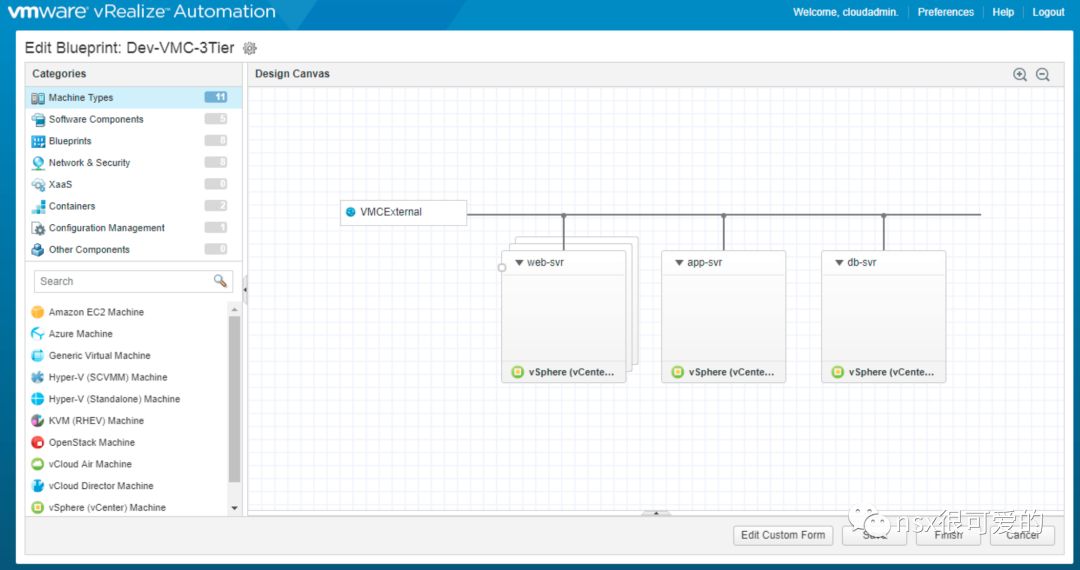The image size is (1080, 570).
Task: Click the Edit Custom Form button
Action: click(x=783, y=535)
